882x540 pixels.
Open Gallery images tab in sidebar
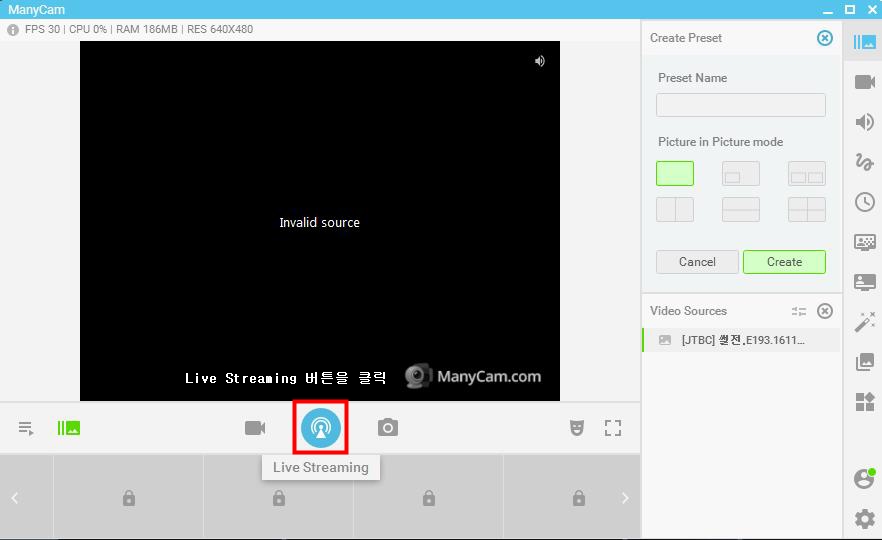865,362
